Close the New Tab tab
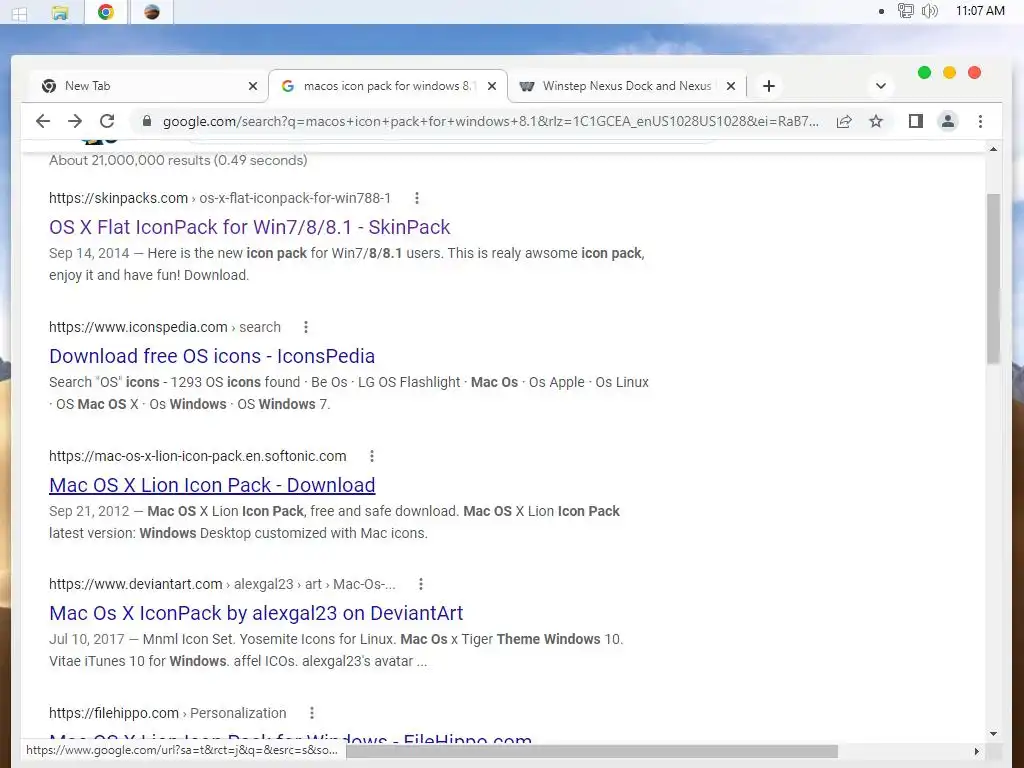1024x768 pixels. click(x=253, y=86)
